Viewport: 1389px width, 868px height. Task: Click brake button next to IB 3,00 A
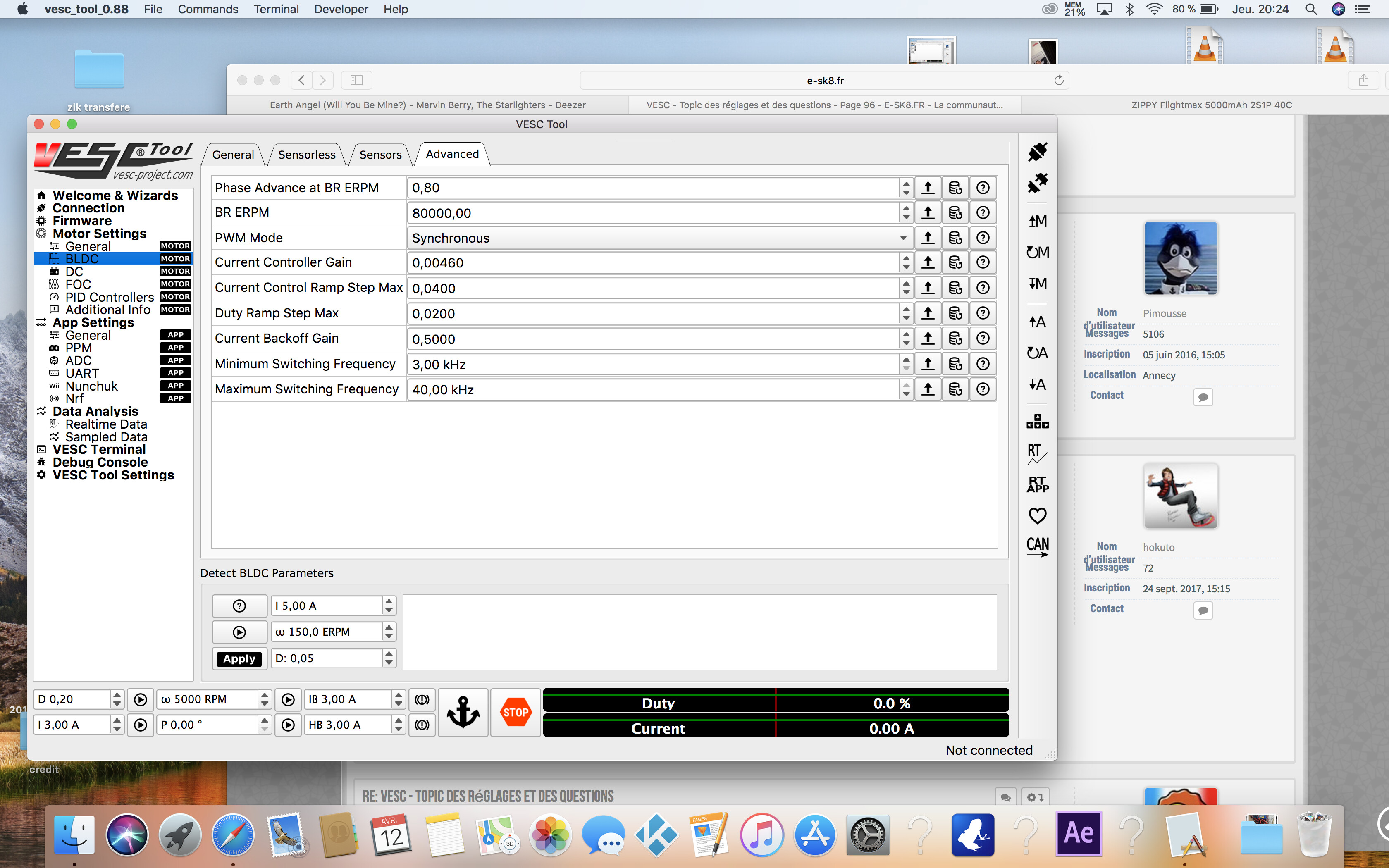click(422, 699)
